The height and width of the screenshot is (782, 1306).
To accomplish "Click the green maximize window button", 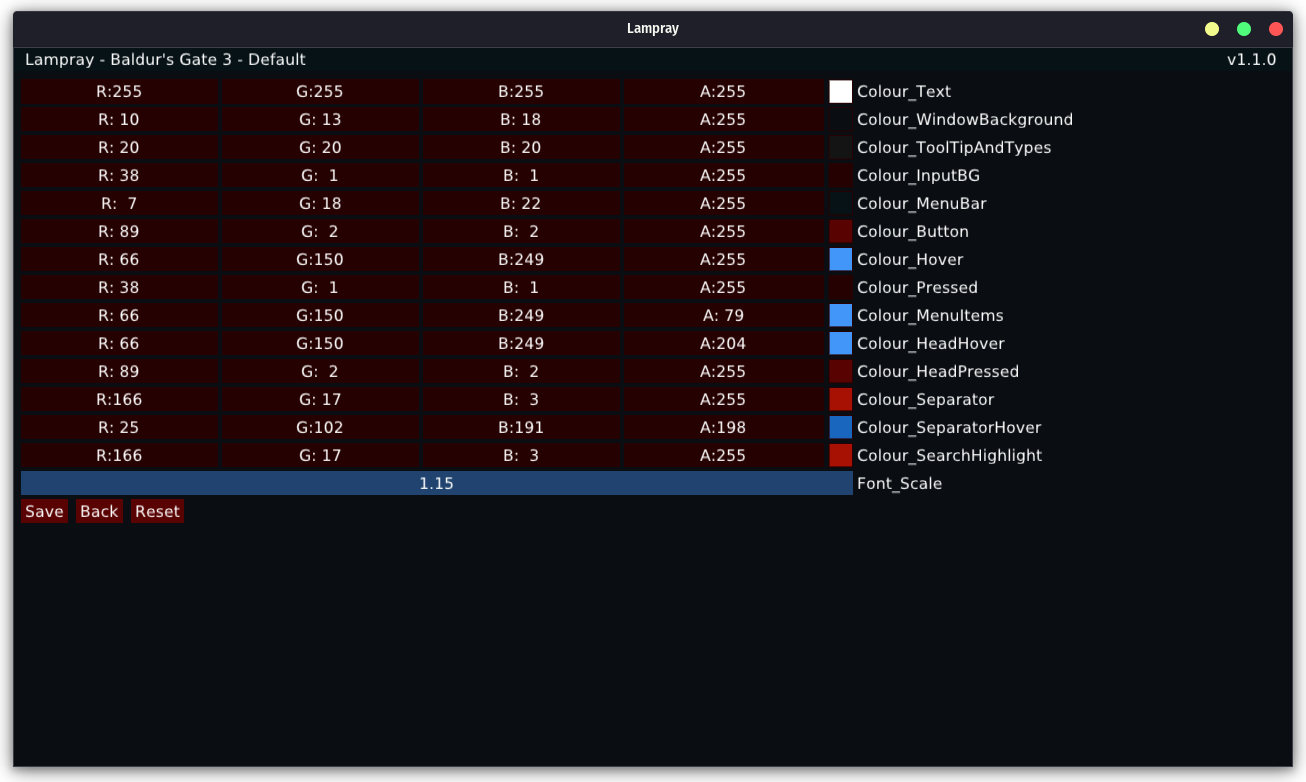I will click(1244, 29).
